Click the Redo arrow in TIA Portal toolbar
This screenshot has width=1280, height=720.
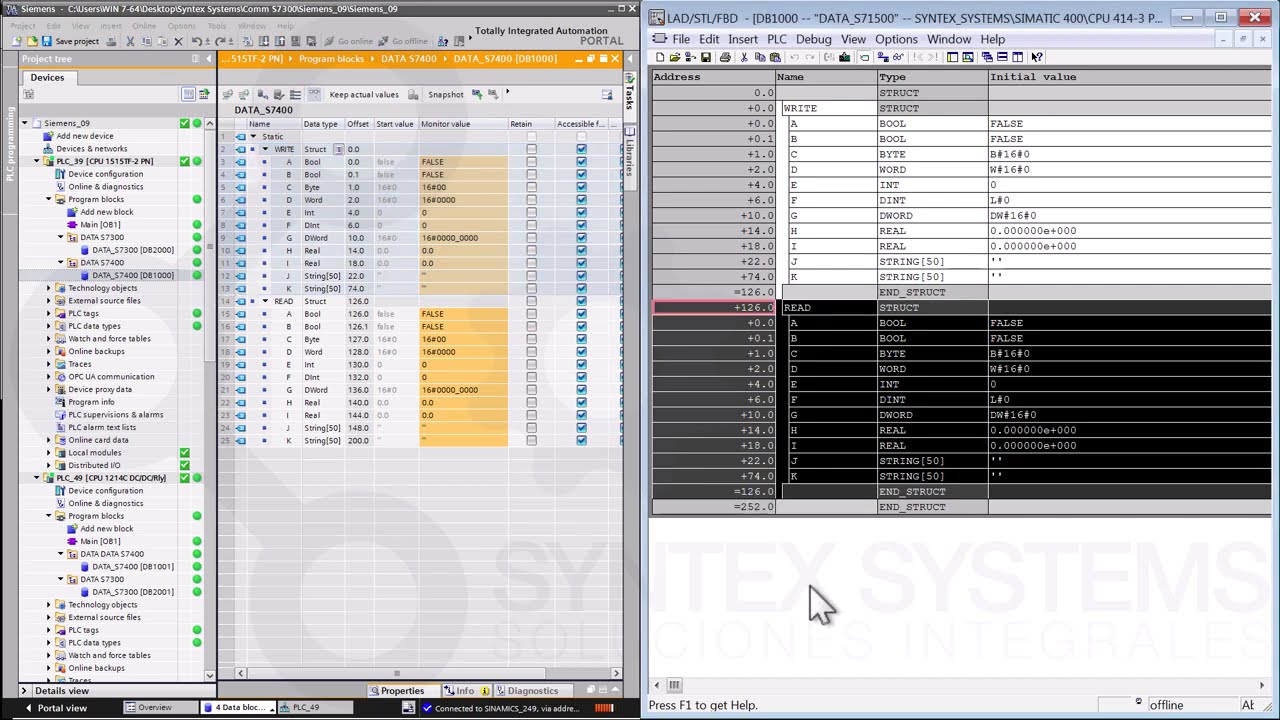(x=220, y=41)
